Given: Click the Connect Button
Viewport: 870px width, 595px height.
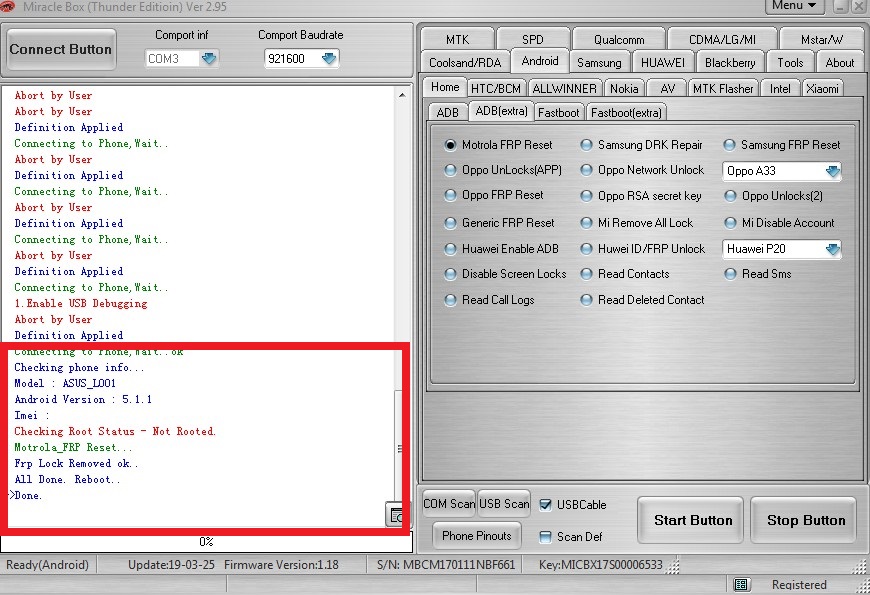Looking at the screenshot, I should [x=61, y=49].
